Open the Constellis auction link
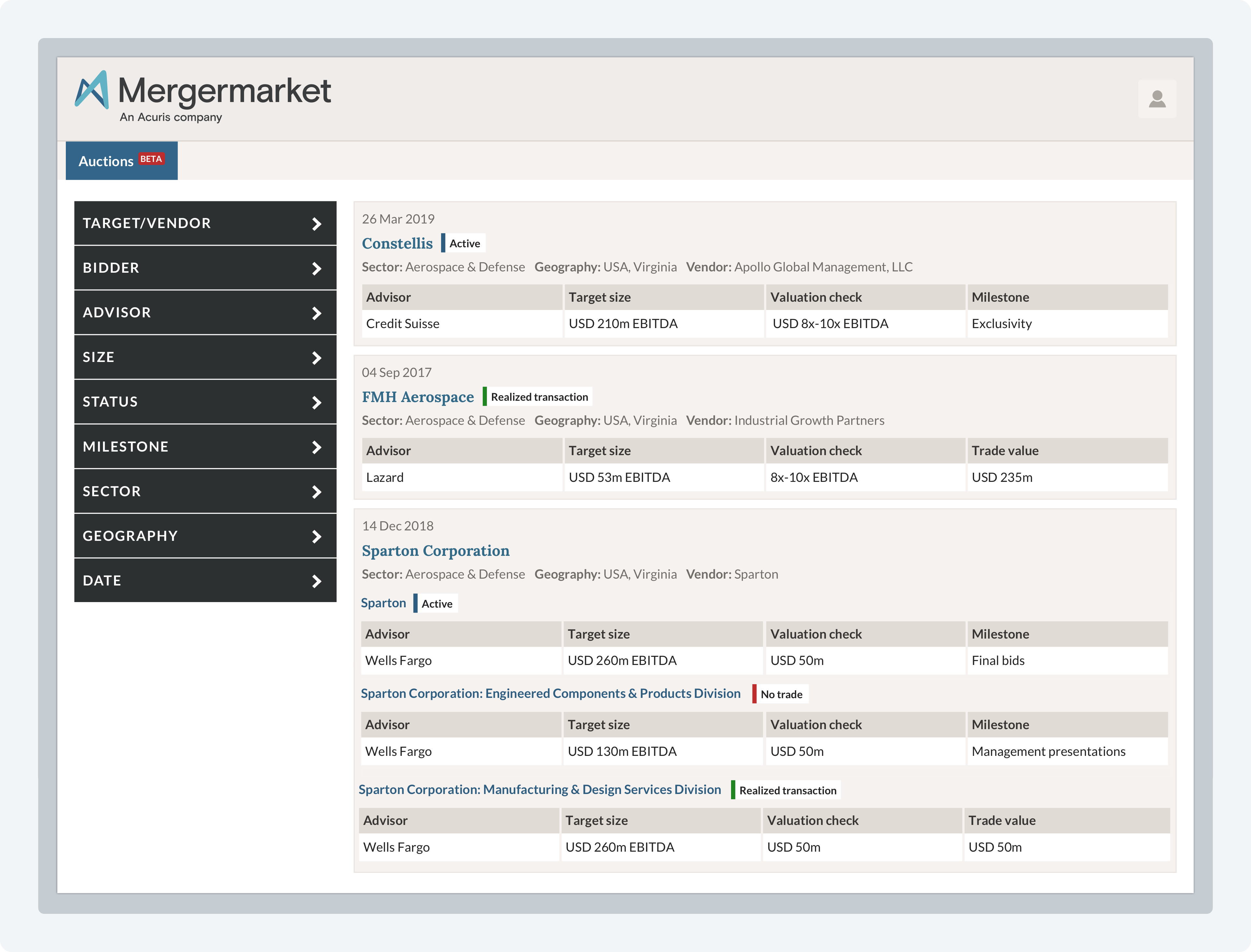The height and width of the screenshot is (952, 1251). (397, 244)
